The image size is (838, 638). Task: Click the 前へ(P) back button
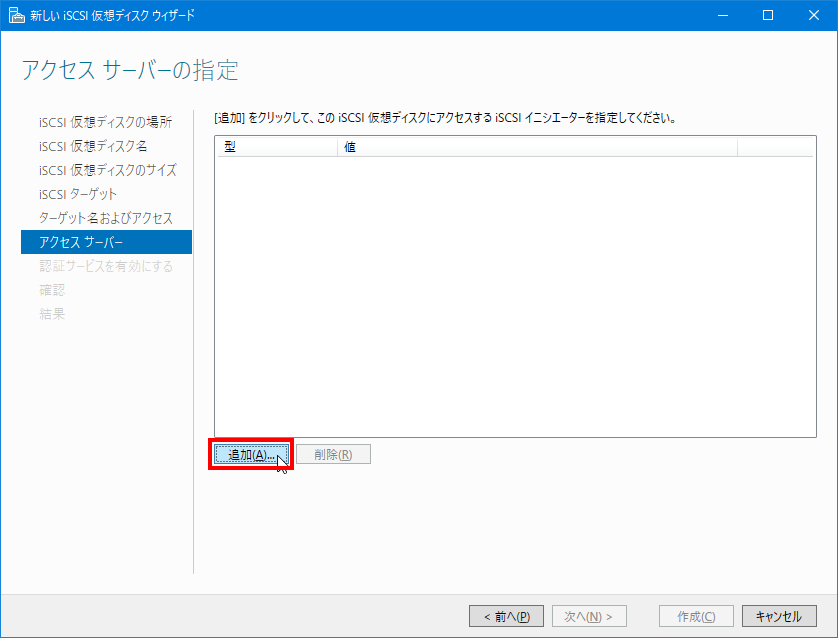505,615
